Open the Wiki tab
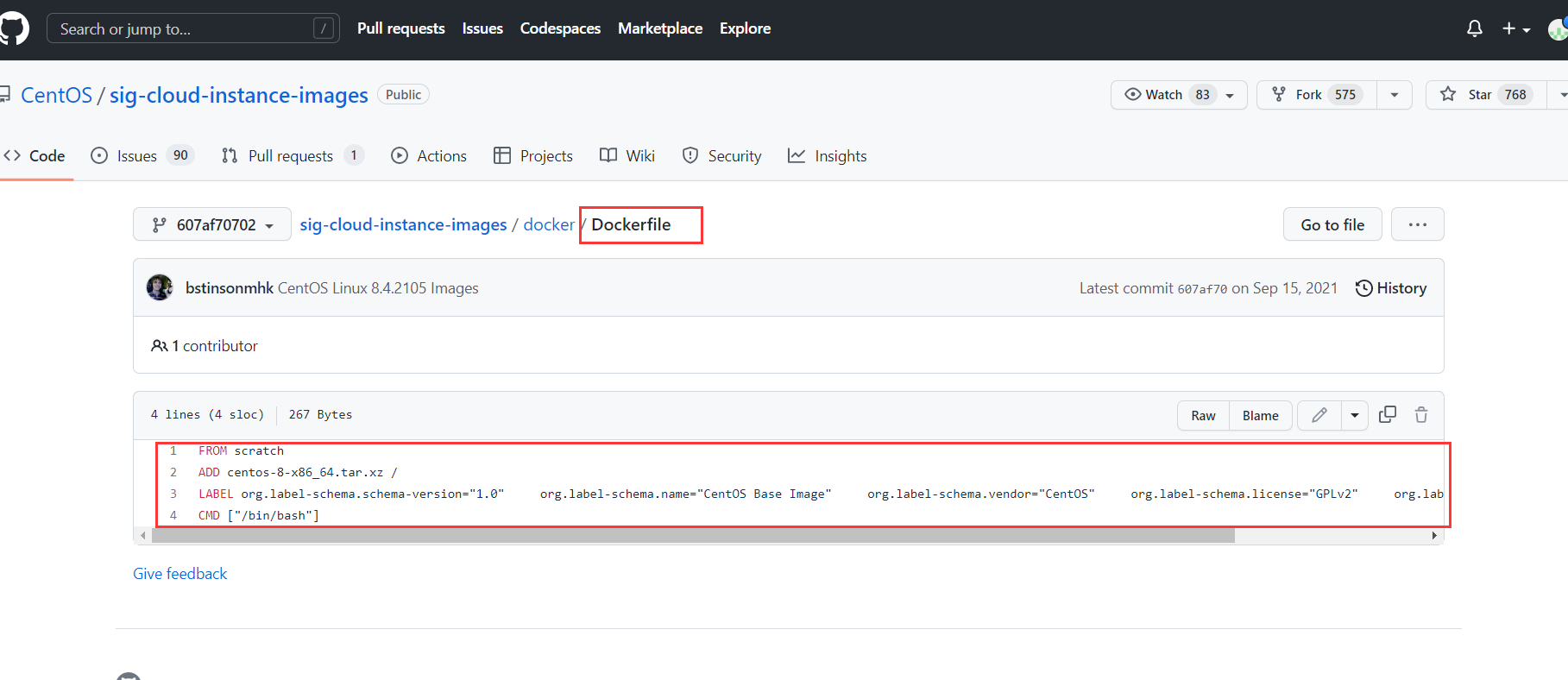Image resolution: width=1568 pixels, height=680 pixels. (627, 156)
